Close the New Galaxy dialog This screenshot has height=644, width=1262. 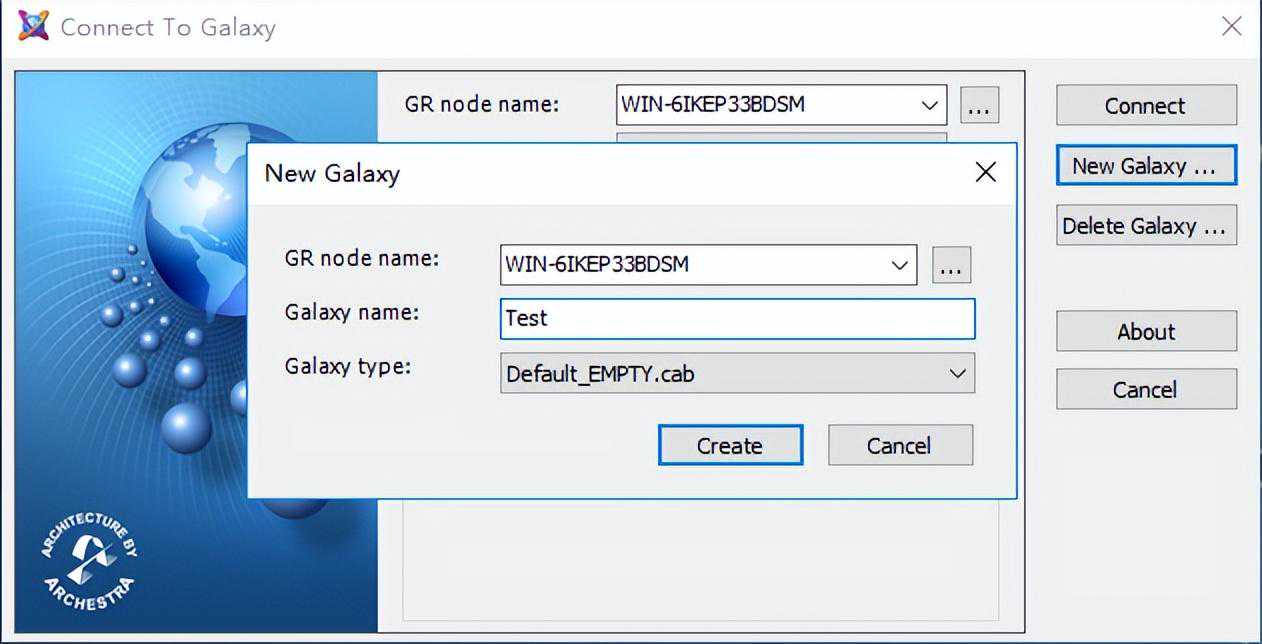(x=985, y=173)
